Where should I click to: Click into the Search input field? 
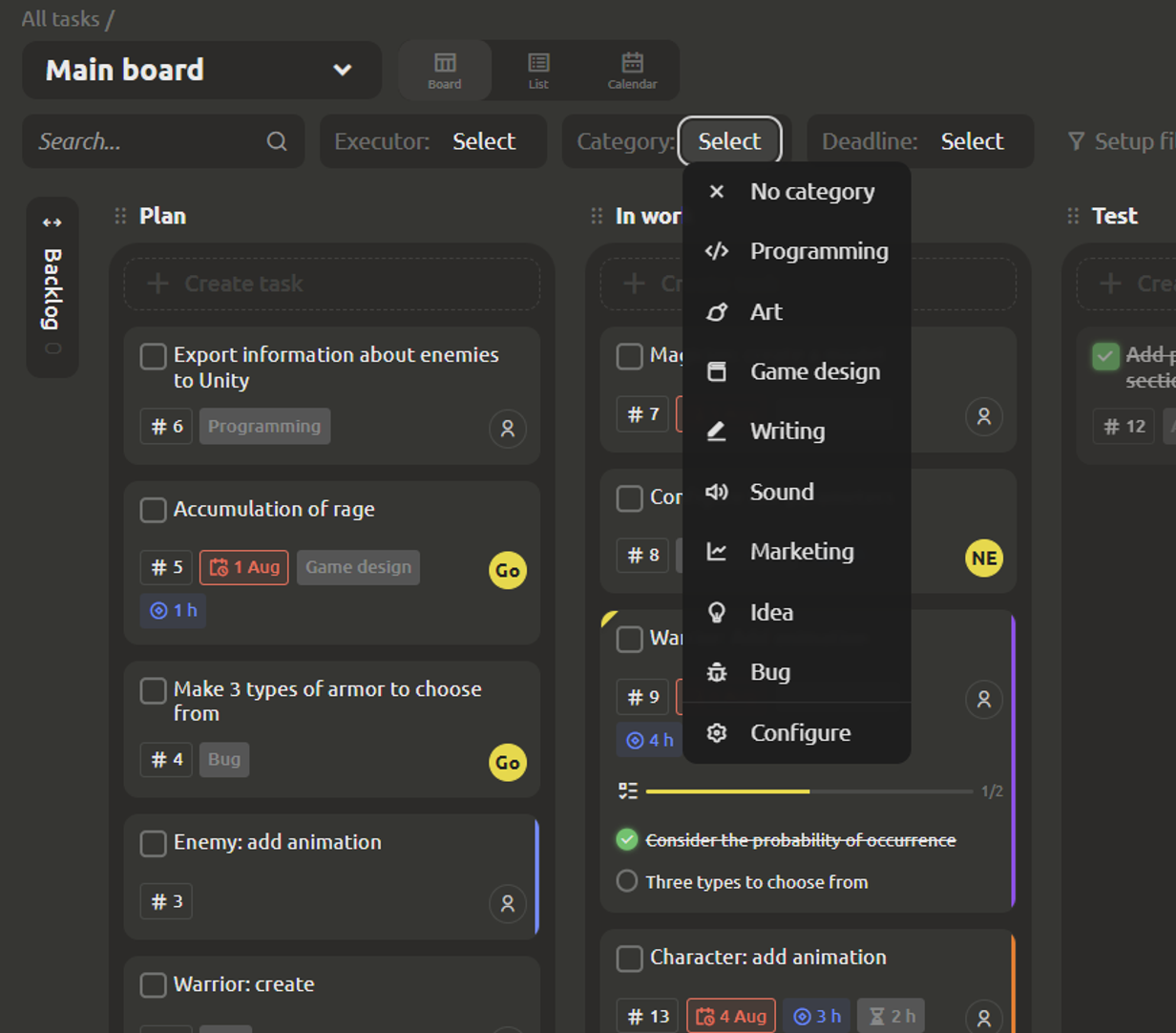[x=143, y=141]
